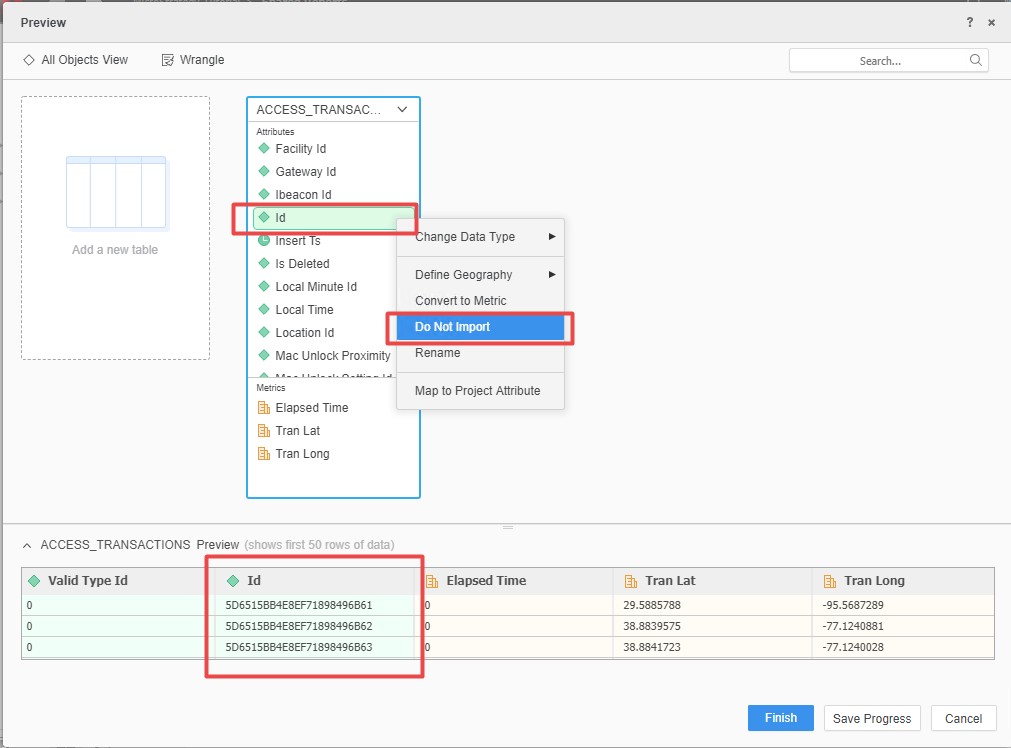Click the metric icon beside Tran Long
This screenshot has height=748, width=1011.
pos(262,453)
